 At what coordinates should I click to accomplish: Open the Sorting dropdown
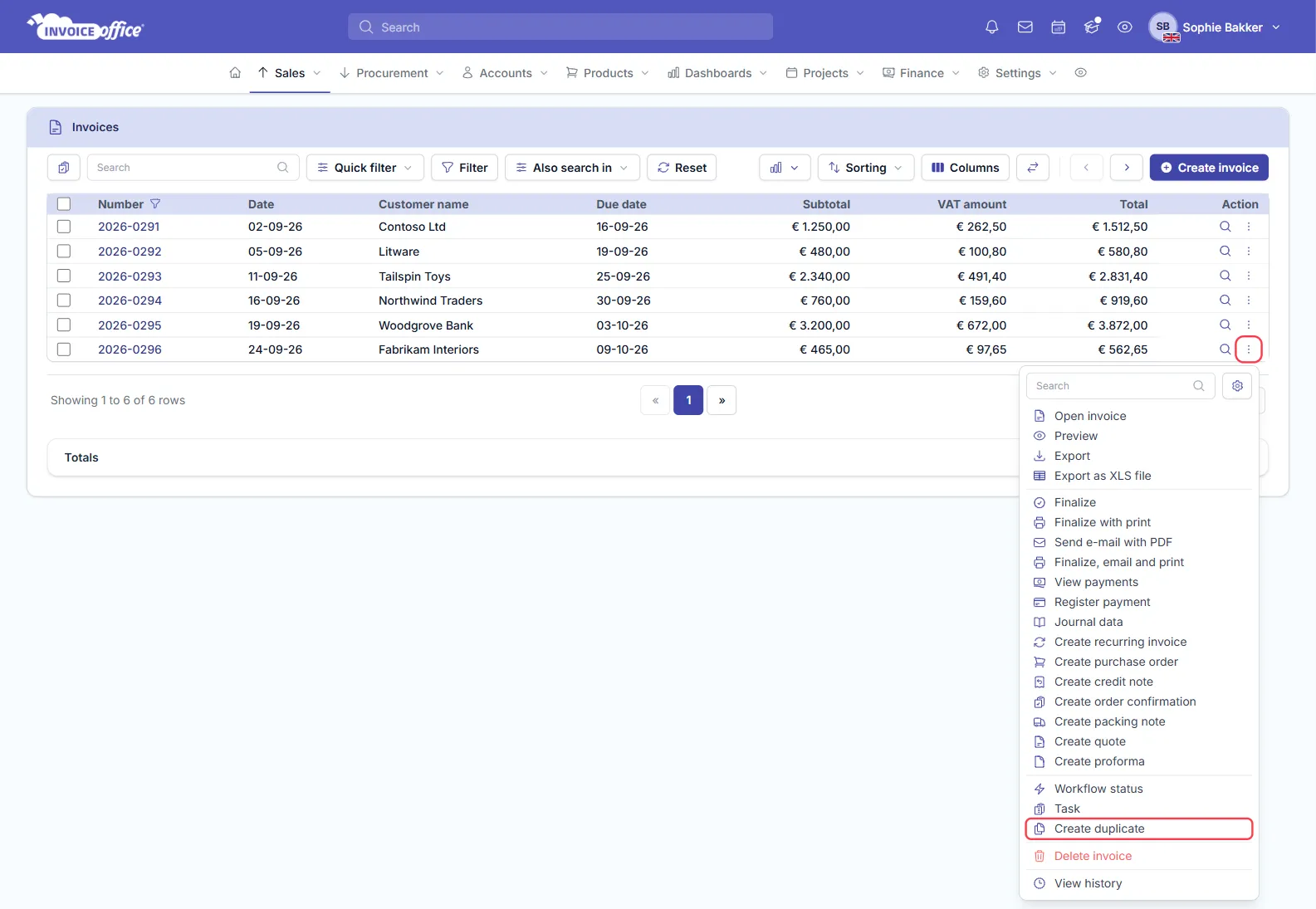point(866,168)
